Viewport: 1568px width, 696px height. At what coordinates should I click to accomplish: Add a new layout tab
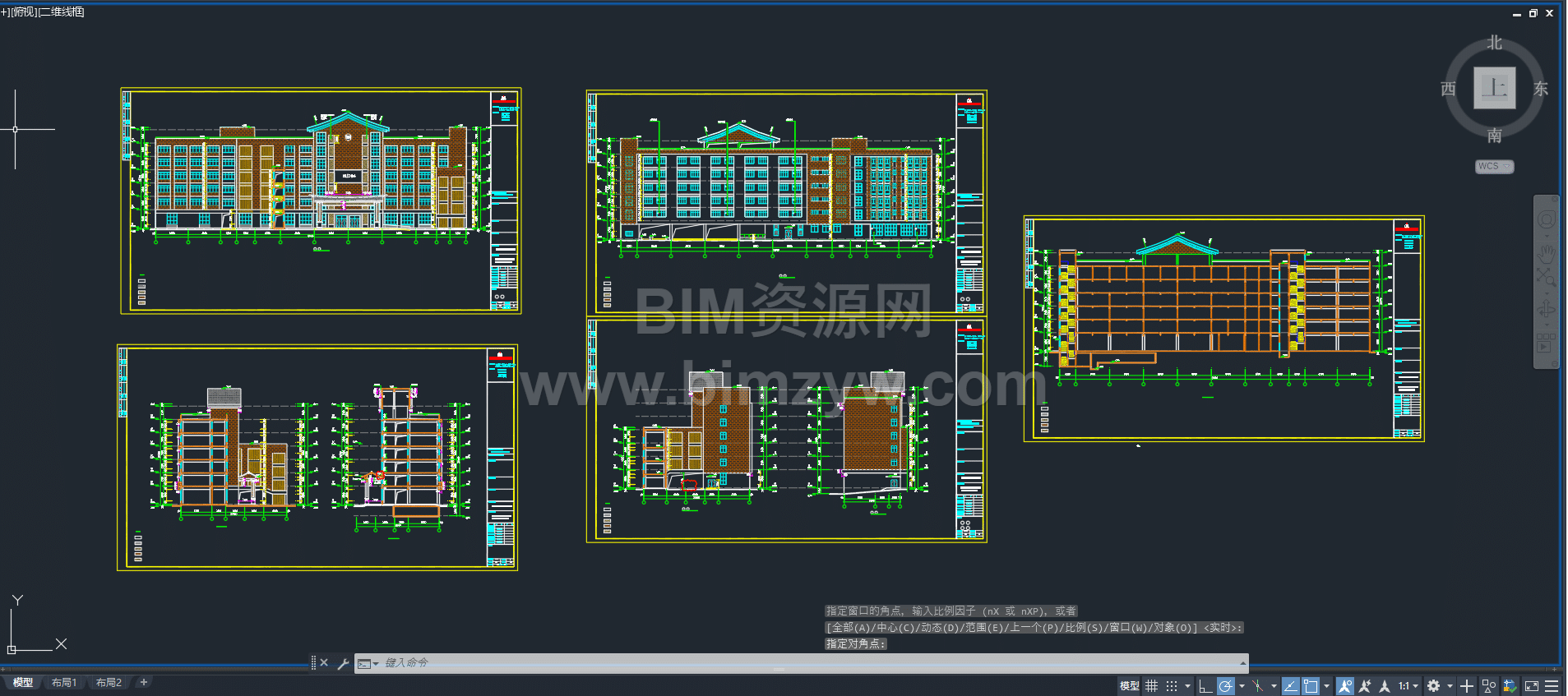coord(144,682)
